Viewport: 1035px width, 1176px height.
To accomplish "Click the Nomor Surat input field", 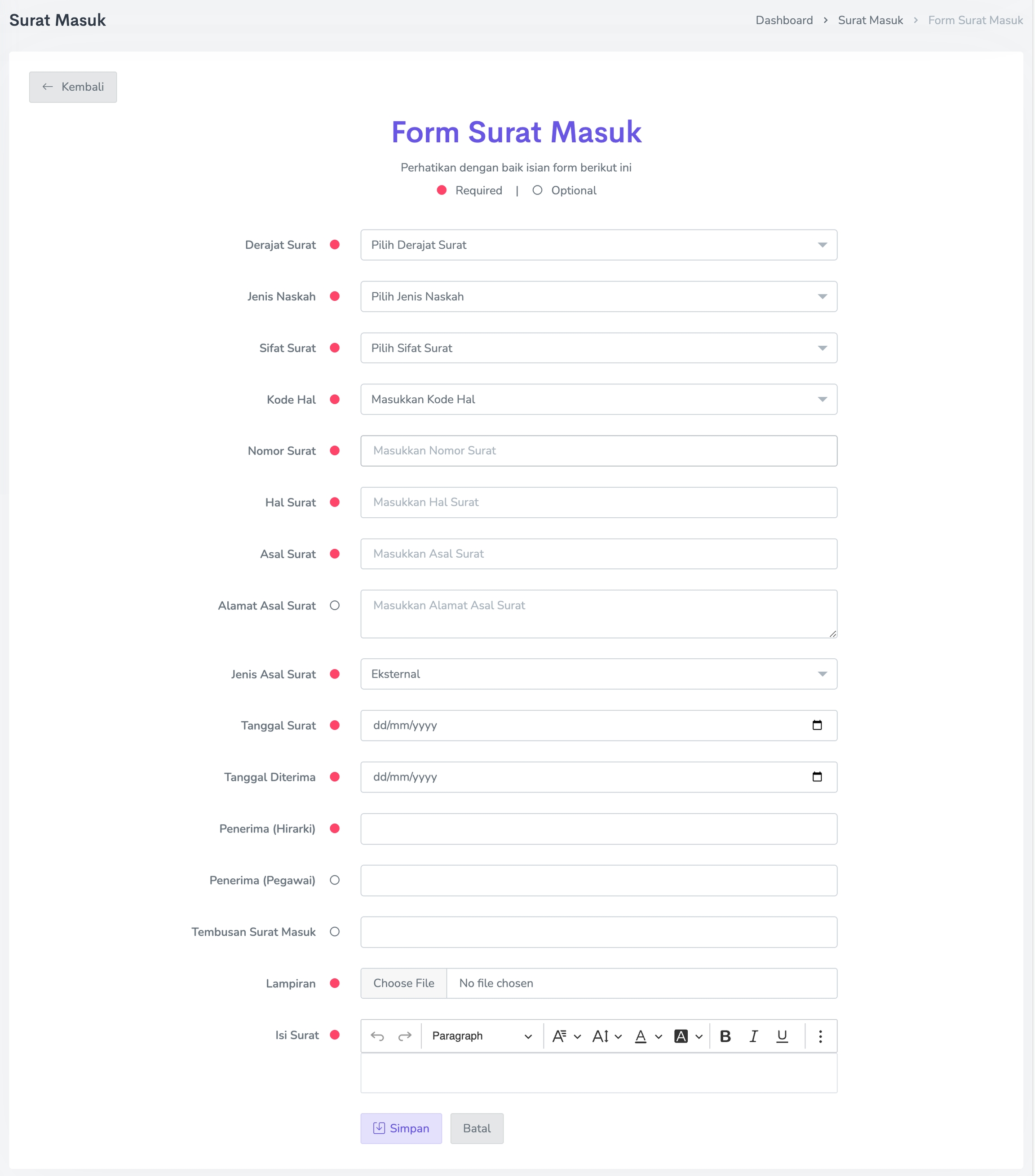I will pos(598,451).
